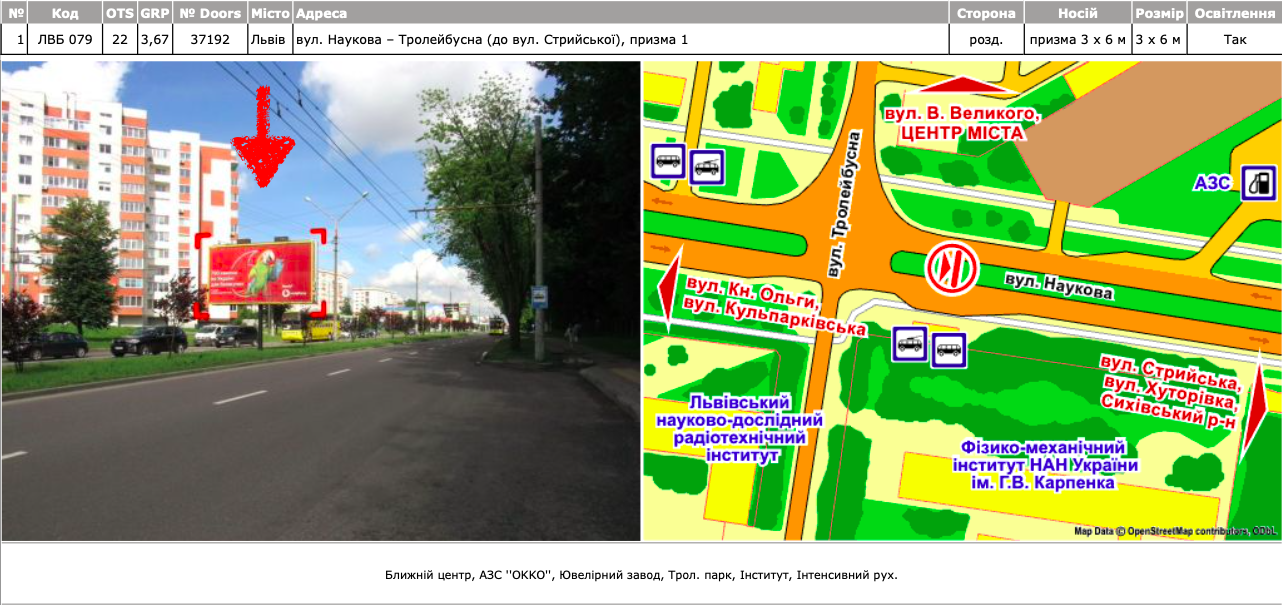The height and width of the screenshot is (605, 1282).
Task: Click the Код column header
Action: click(x=66, y=13)
